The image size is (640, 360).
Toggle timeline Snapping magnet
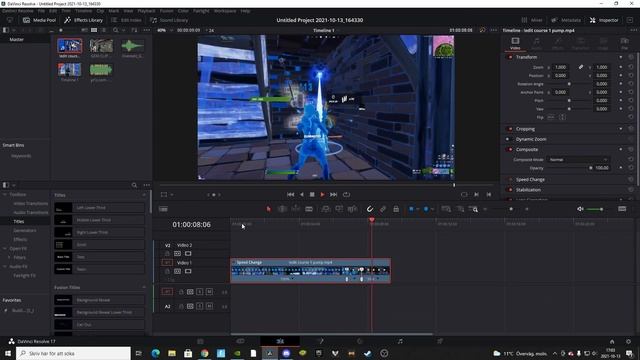(369, 209)
